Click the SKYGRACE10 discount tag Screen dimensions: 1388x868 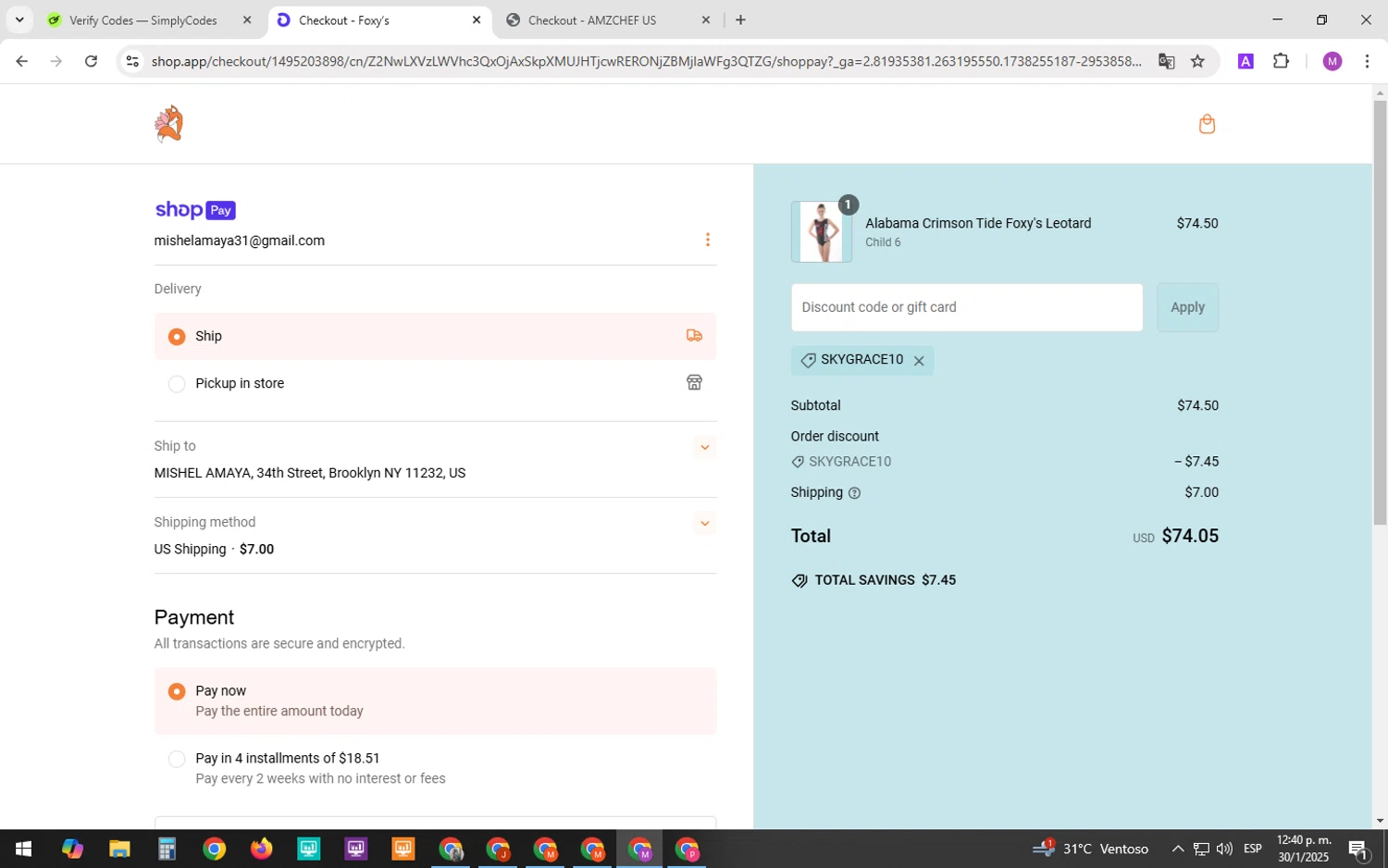[862, 360]
